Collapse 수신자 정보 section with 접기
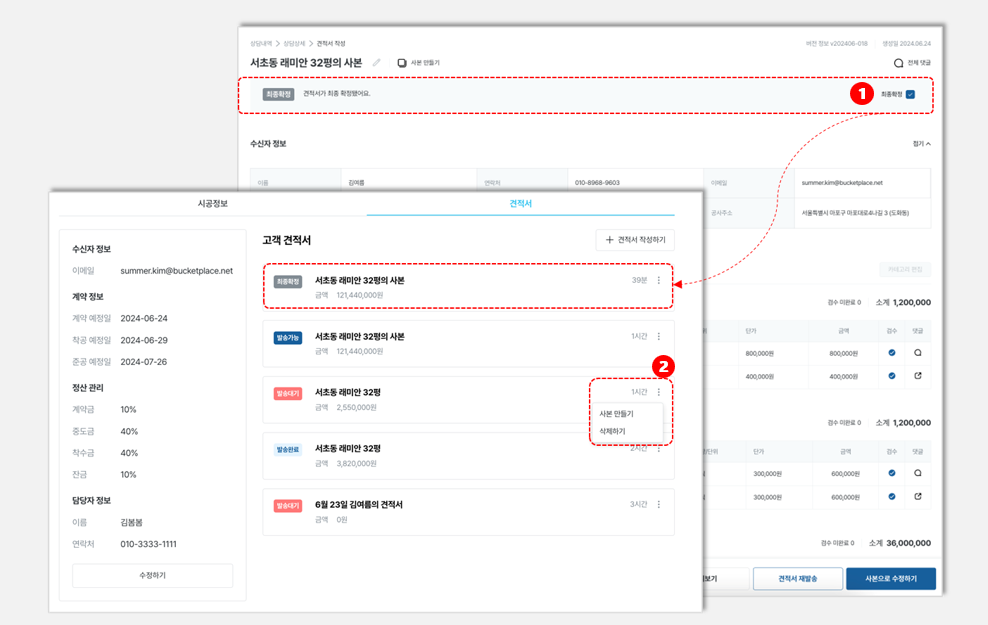The width and height of the screenshot is (988, 625). point(921,144)
